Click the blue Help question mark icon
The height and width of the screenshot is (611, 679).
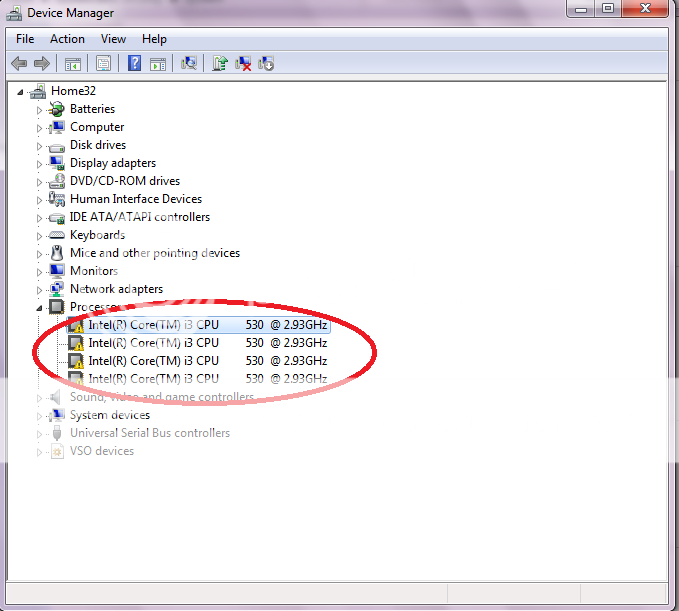pyautogui.click(x=134, y=63)
